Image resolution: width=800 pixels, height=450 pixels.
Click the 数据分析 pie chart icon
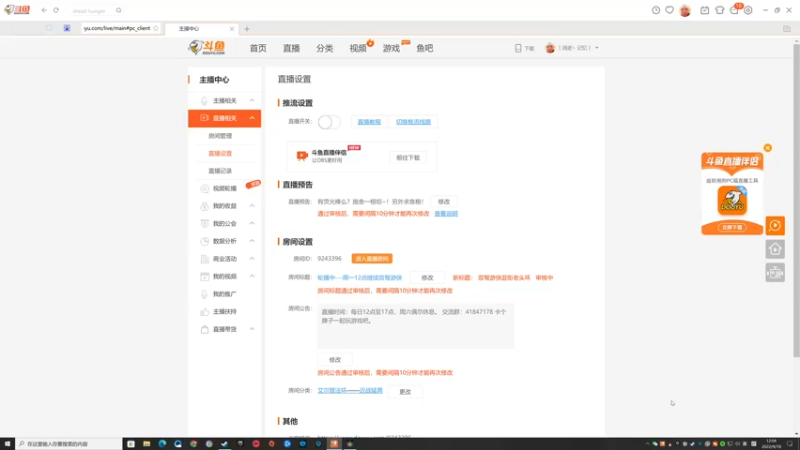click(204, 241)
